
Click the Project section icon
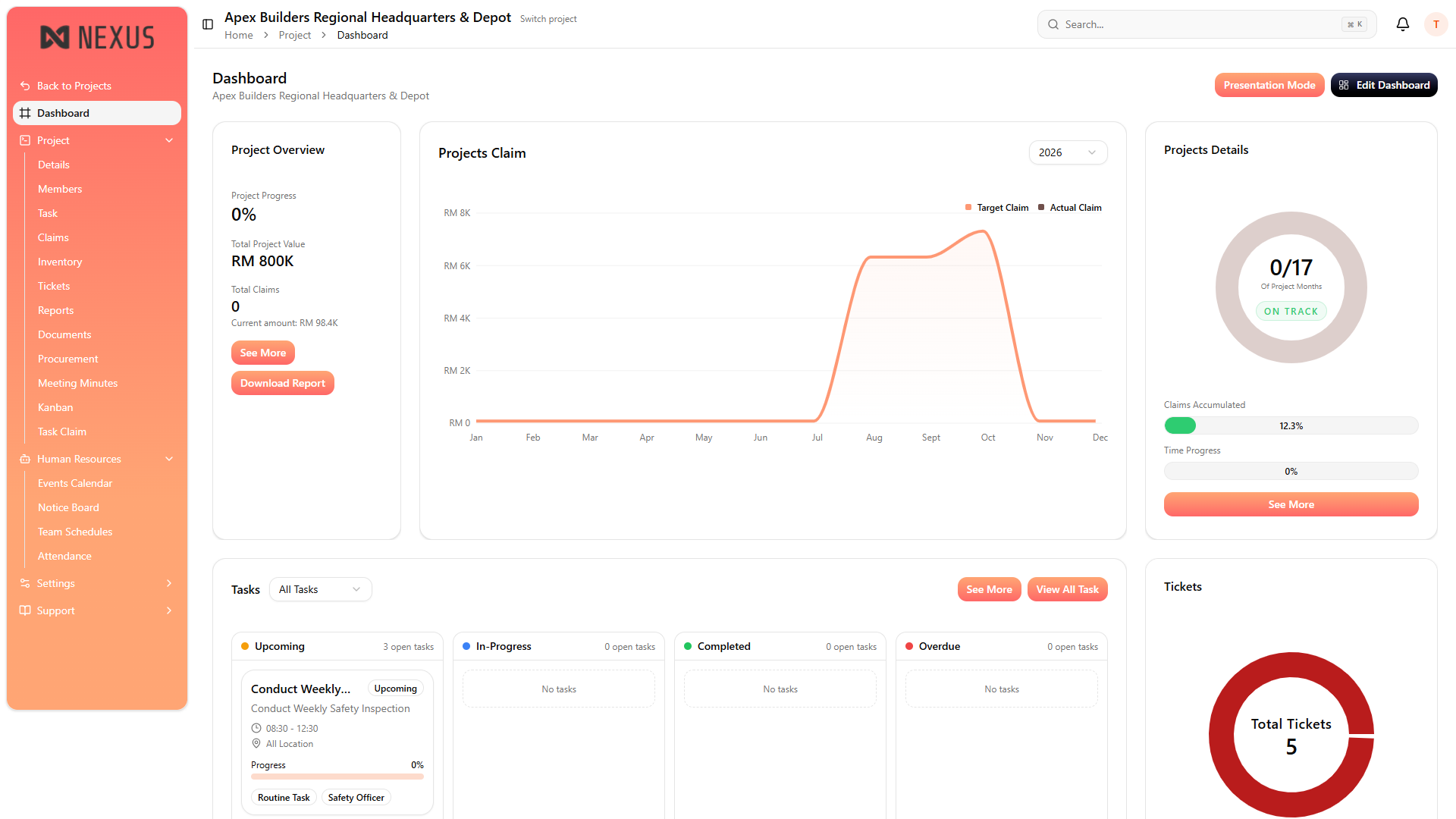click(x=25, y=140)
